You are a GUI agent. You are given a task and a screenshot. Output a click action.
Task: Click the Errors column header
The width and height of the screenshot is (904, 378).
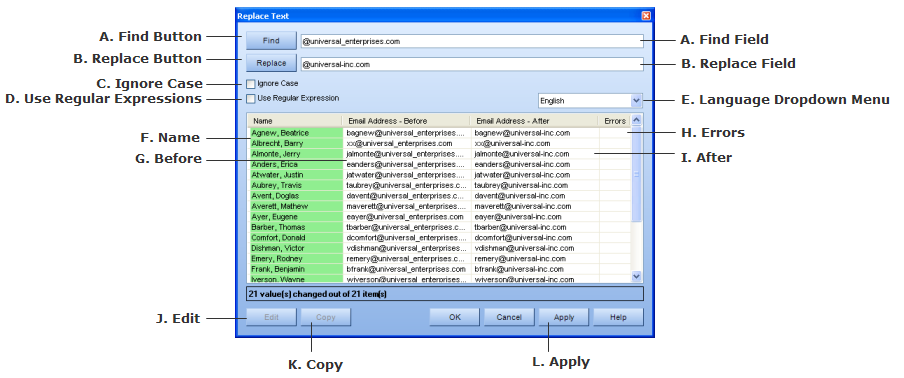[615, 121]
